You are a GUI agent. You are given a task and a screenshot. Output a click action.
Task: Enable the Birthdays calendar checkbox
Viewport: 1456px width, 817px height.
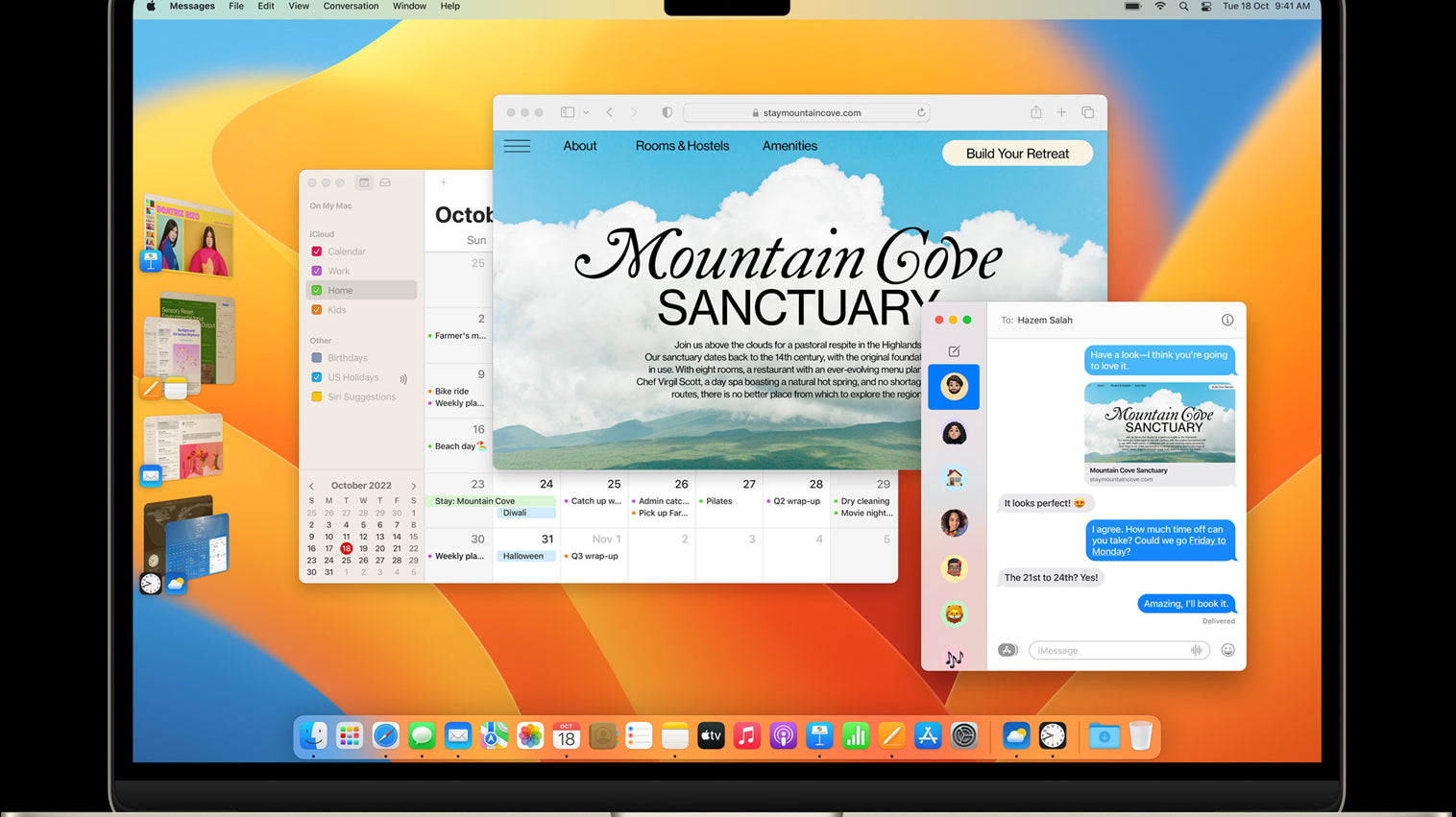click(x=317, y=358)
